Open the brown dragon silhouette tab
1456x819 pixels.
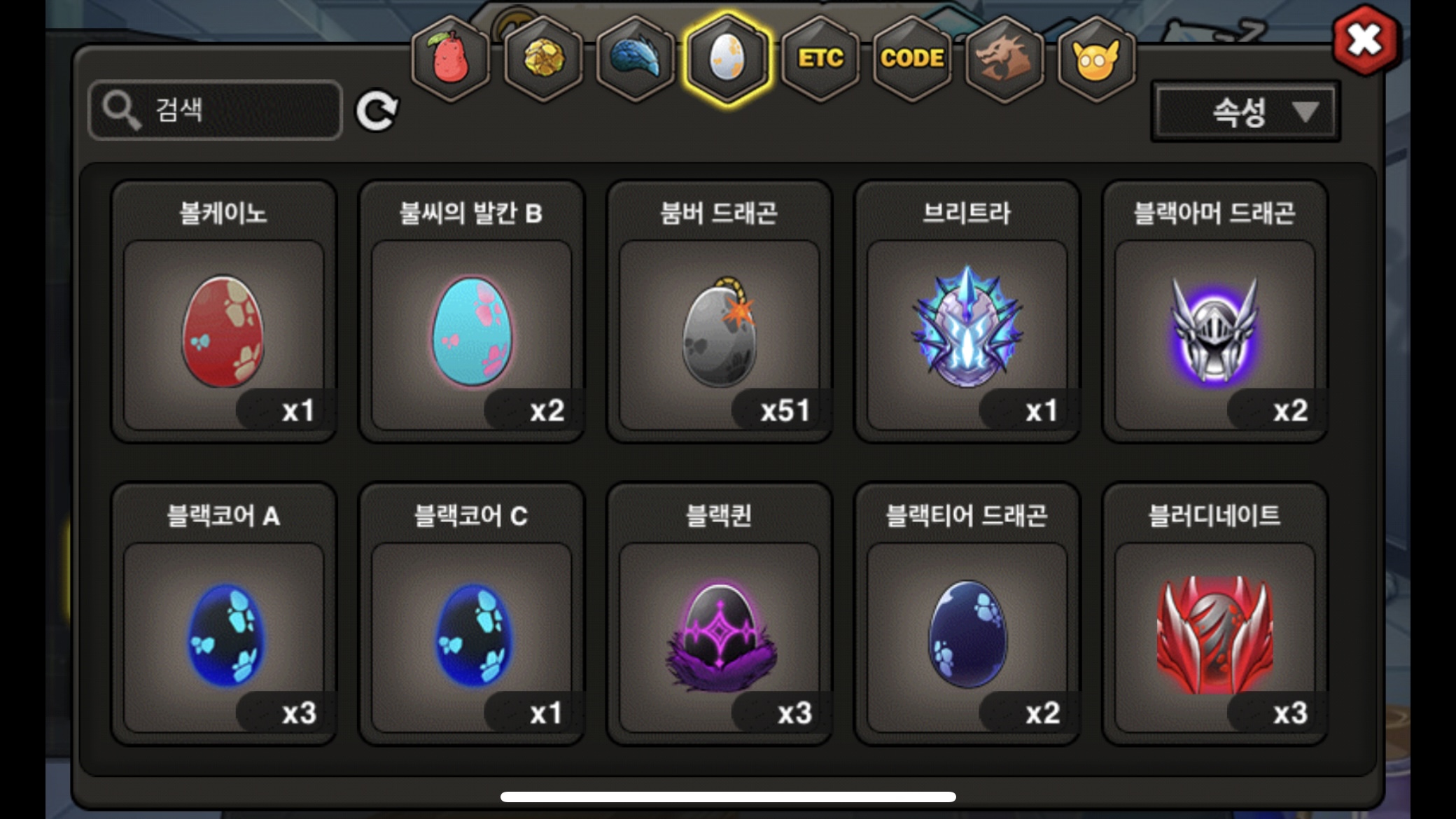coord(1004,59)
